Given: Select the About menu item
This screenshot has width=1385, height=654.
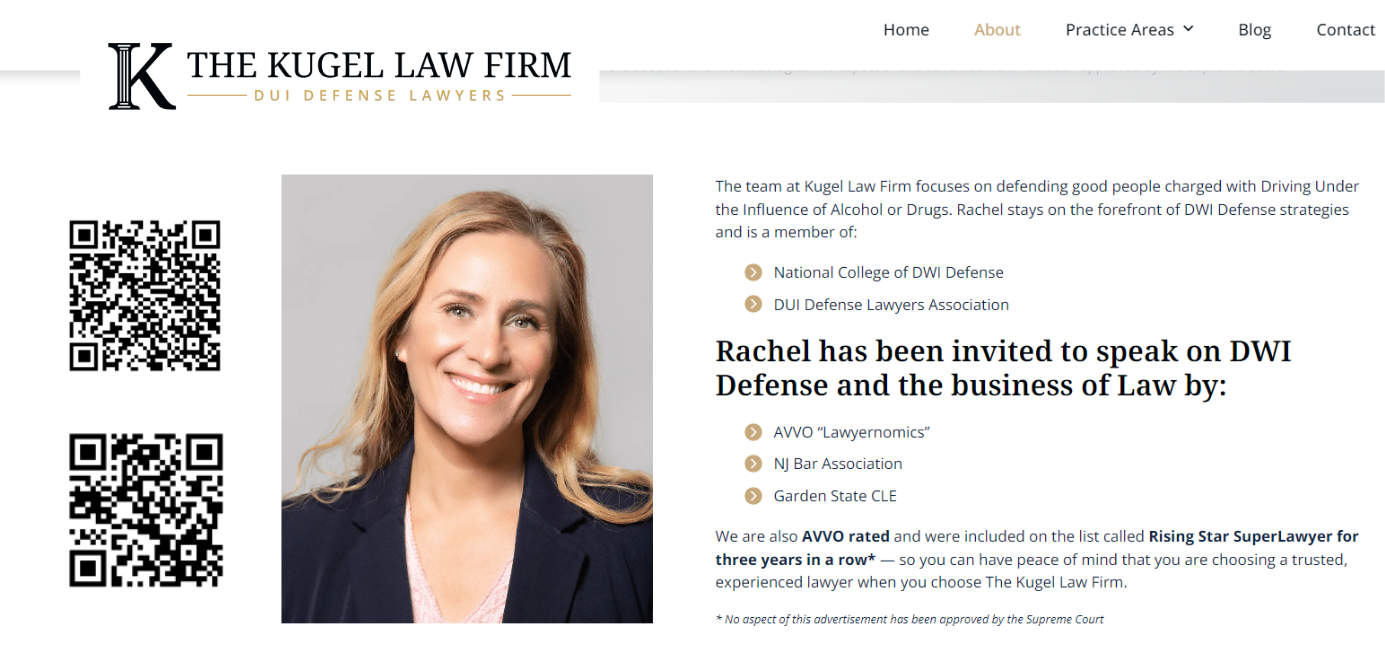Looking at the screenshot, I should click(x=997, y=30).
